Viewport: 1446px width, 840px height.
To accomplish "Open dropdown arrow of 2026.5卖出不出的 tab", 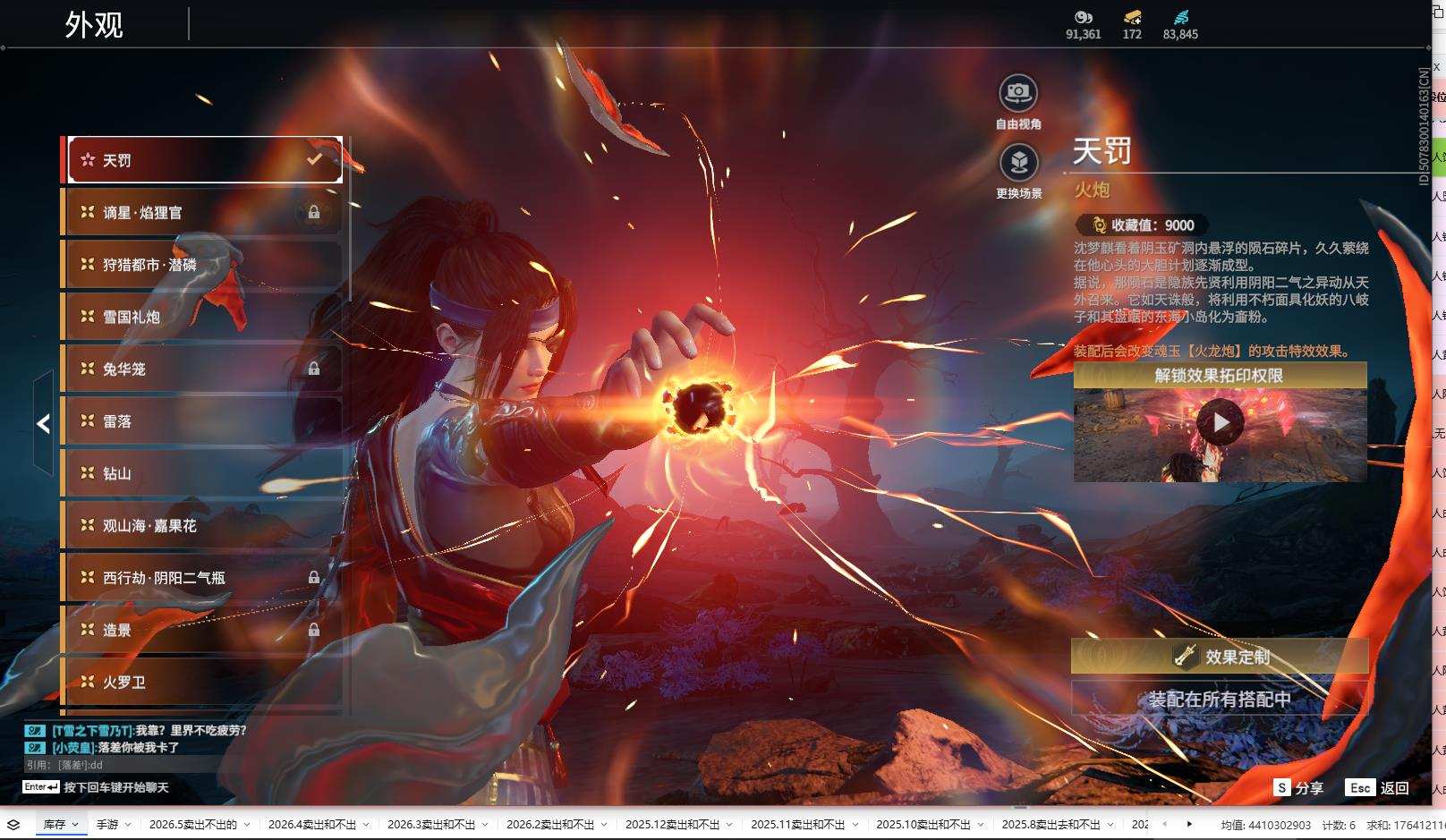I will [x=247, y=825].
